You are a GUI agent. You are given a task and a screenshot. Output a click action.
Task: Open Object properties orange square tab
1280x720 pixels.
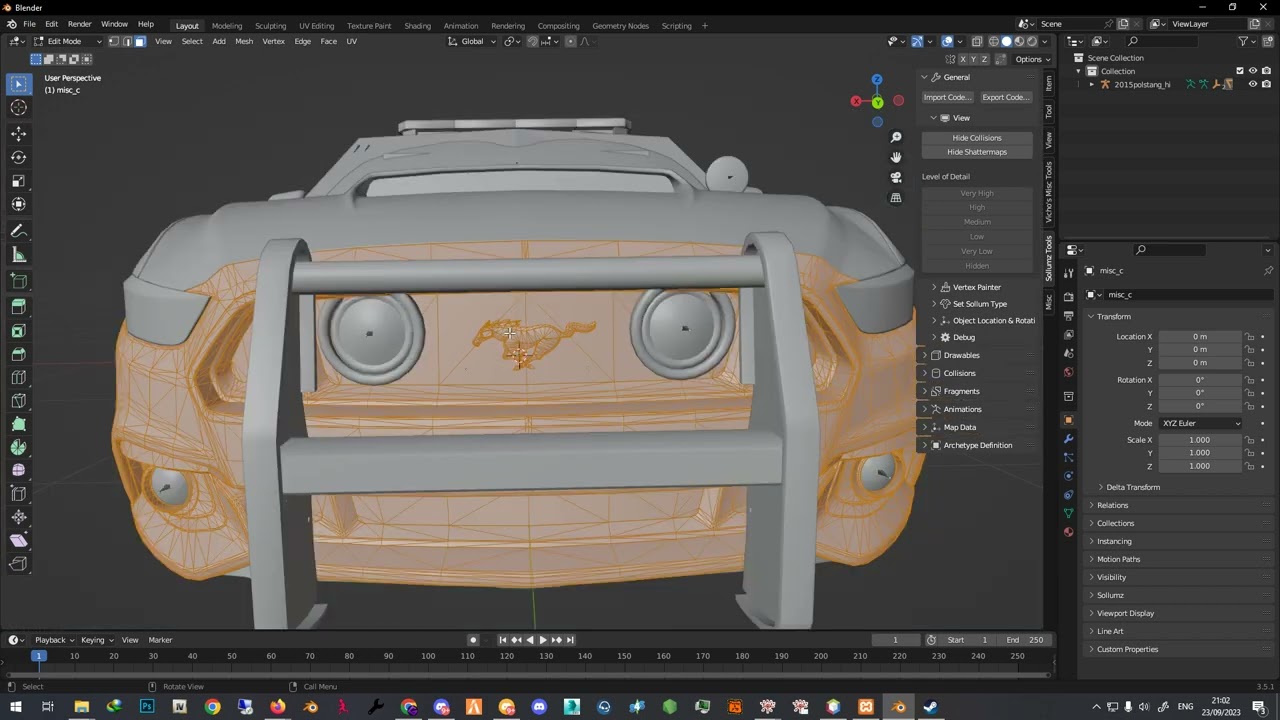point(1069,420)
